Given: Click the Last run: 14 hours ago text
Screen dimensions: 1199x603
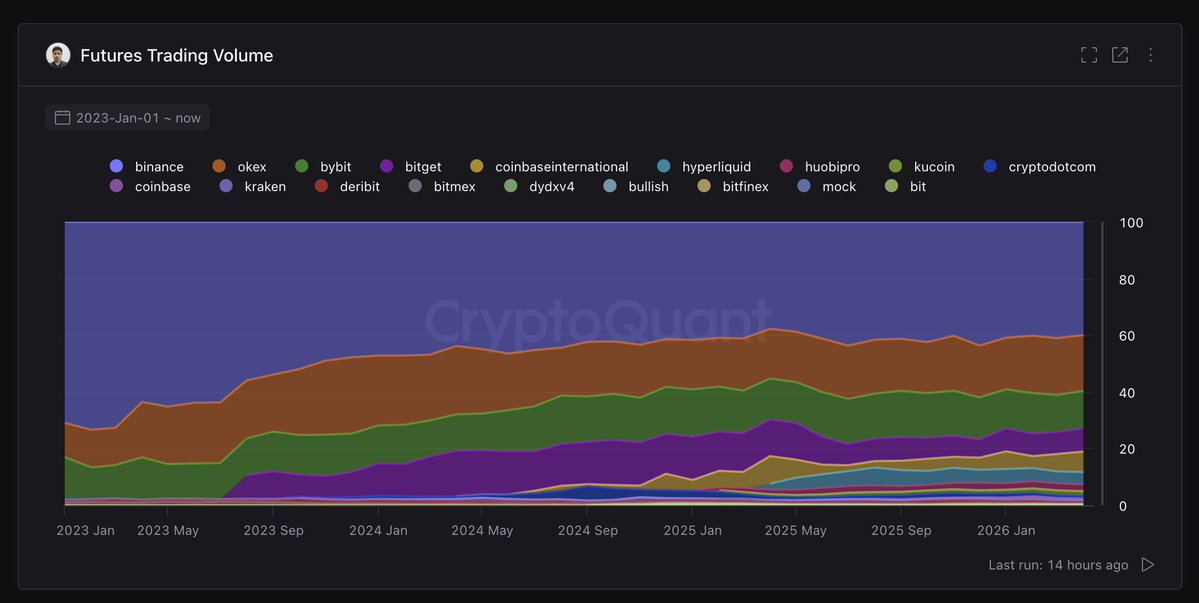Looking at the screenshot, I should (x=1058, y=565).
